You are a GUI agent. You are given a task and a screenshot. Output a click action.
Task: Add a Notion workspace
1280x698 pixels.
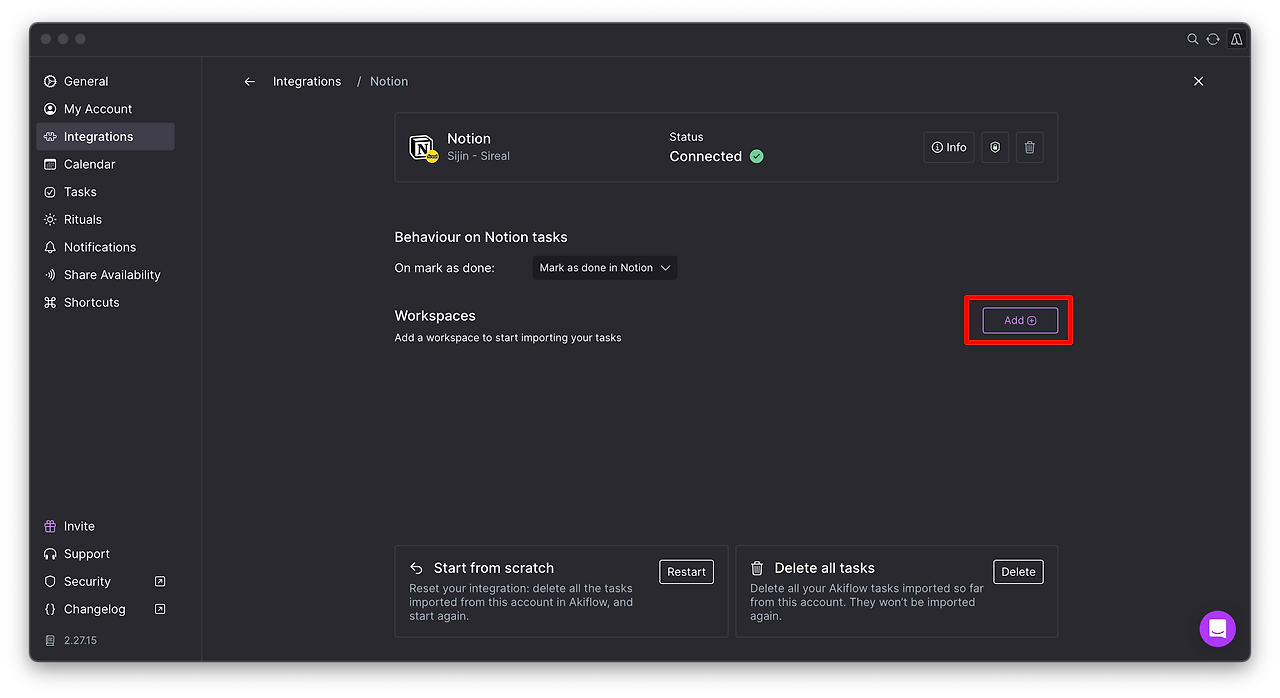pyautogui.click(x=1020, y=320)
